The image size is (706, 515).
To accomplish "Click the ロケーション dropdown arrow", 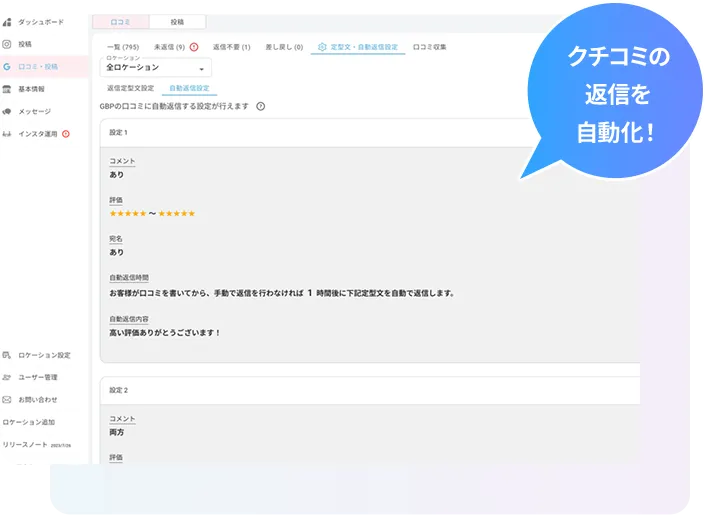I will tap(202, 69).
